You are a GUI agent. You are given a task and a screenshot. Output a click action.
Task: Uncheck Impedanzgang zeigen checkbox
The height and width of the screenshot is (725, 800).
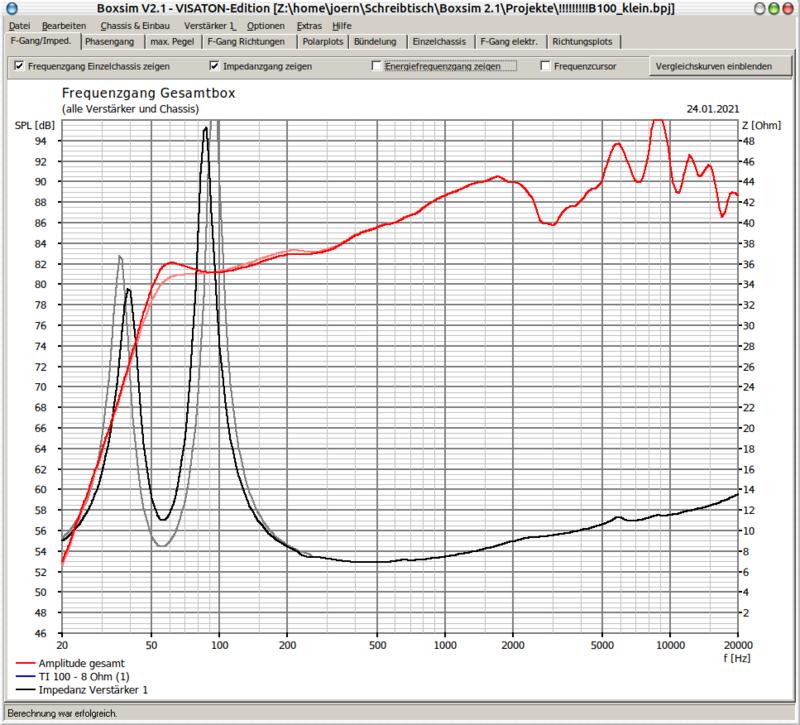click(214, 66)
